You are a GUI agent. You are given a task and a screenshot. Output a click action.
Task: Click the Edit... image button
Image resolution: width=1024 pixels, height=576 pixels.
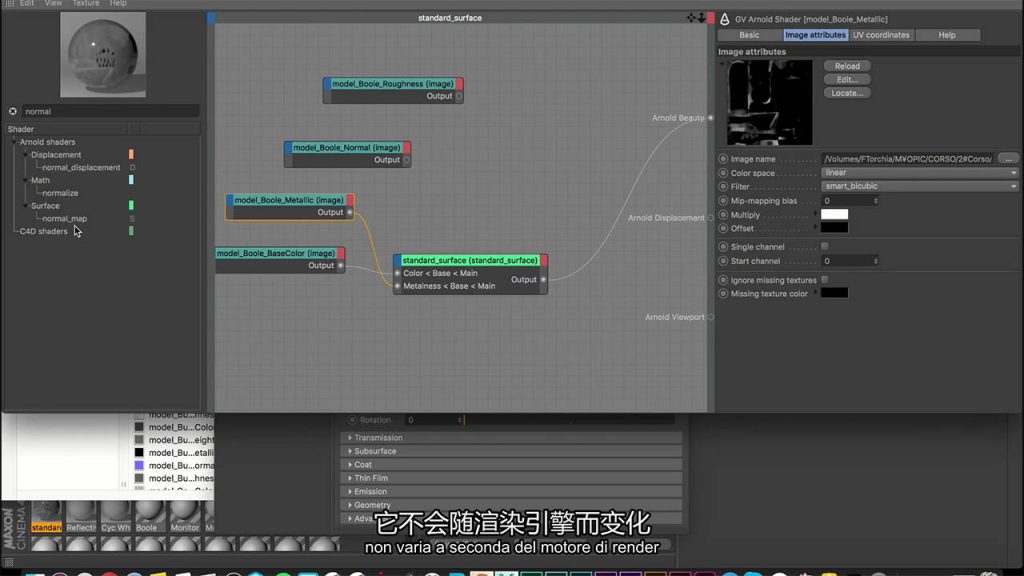tap(847, 80)
